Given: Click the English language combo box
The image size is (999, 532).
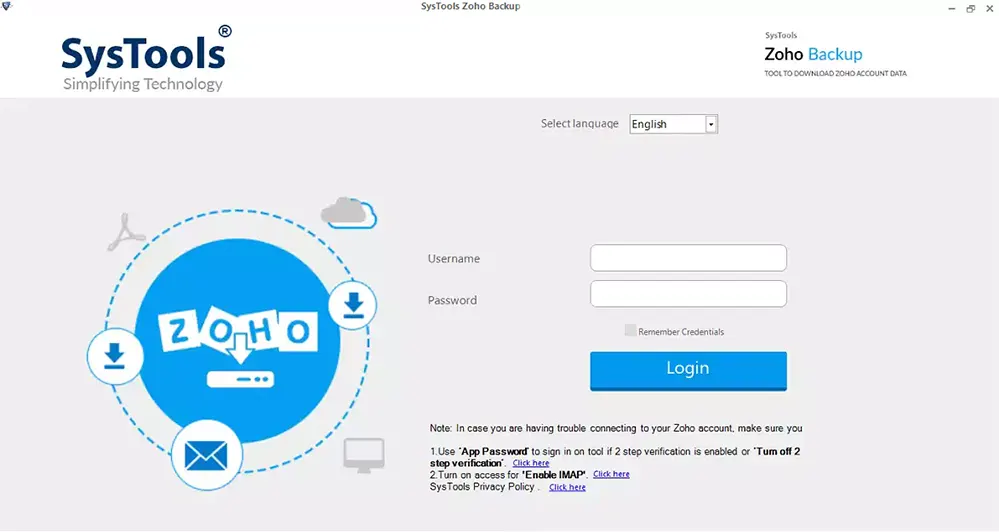Looking at the screenshot, I should click(673, 124).
